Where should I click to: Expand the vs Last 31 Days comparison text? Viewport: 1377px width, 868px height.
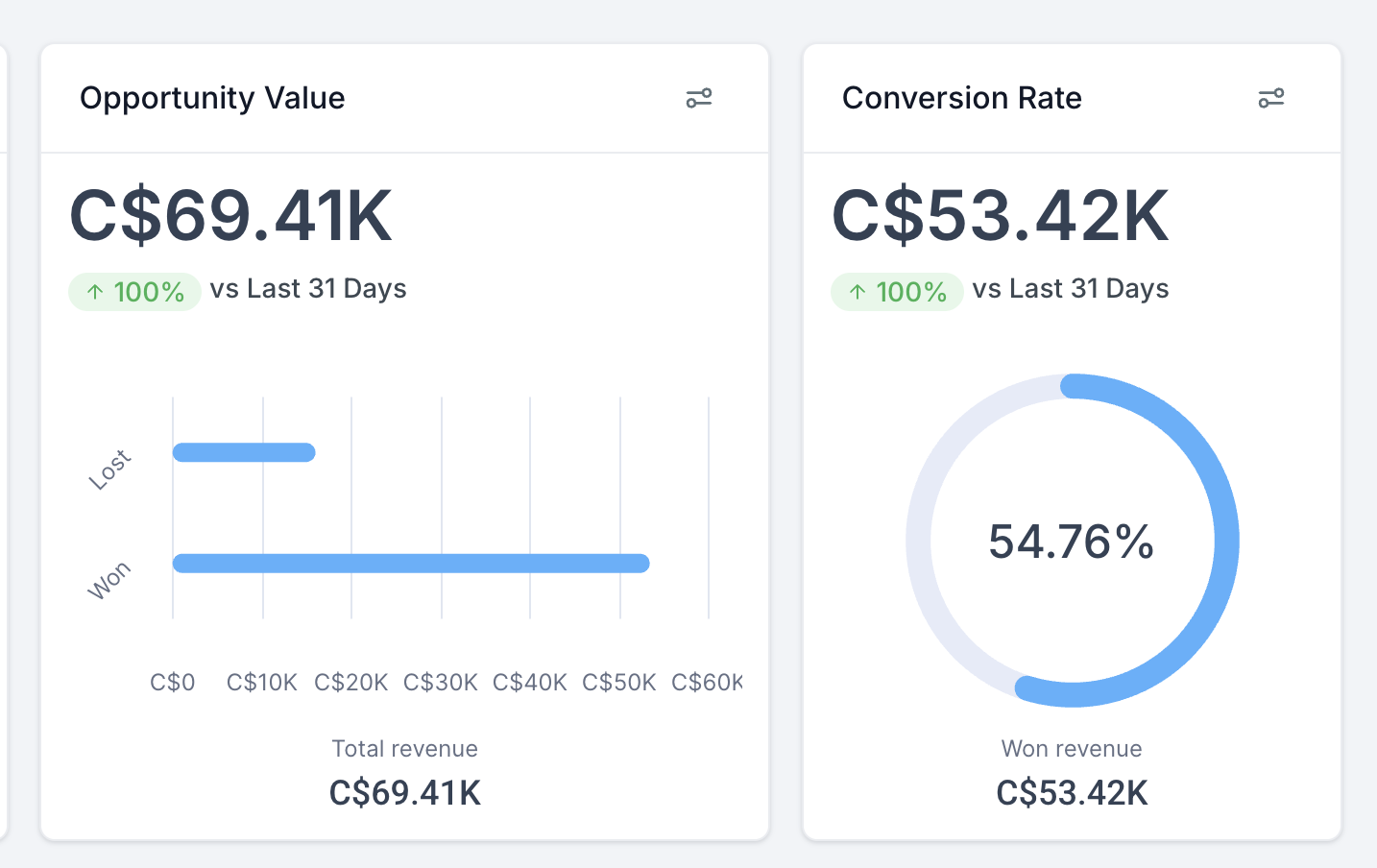tap(306, 288)
